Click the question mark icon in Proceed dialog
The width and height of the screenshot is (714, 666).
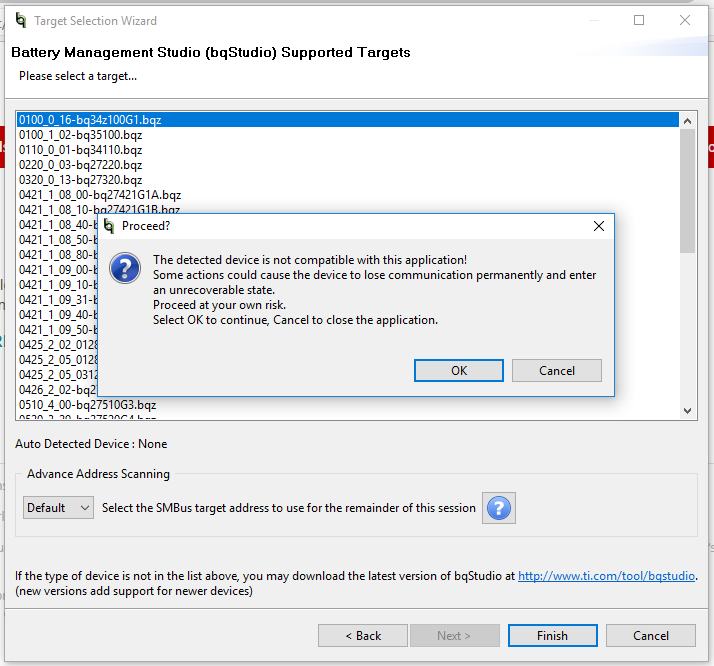pos(125,268)
